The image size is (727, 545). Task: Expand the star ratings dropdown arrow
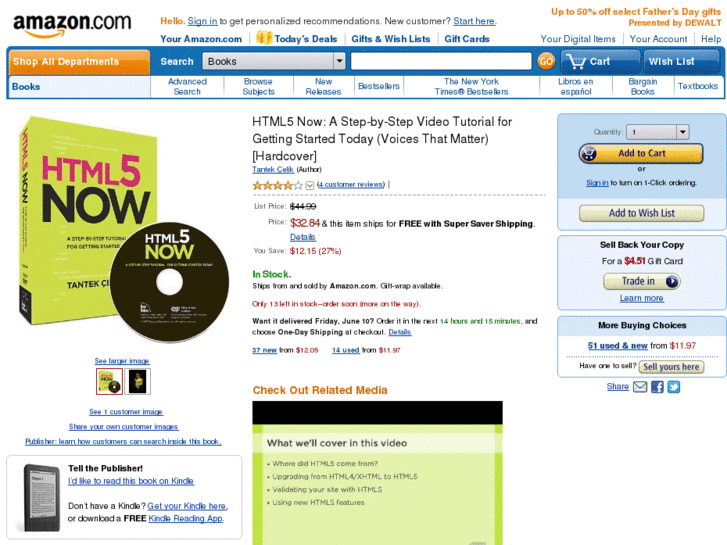pos(310,185)
